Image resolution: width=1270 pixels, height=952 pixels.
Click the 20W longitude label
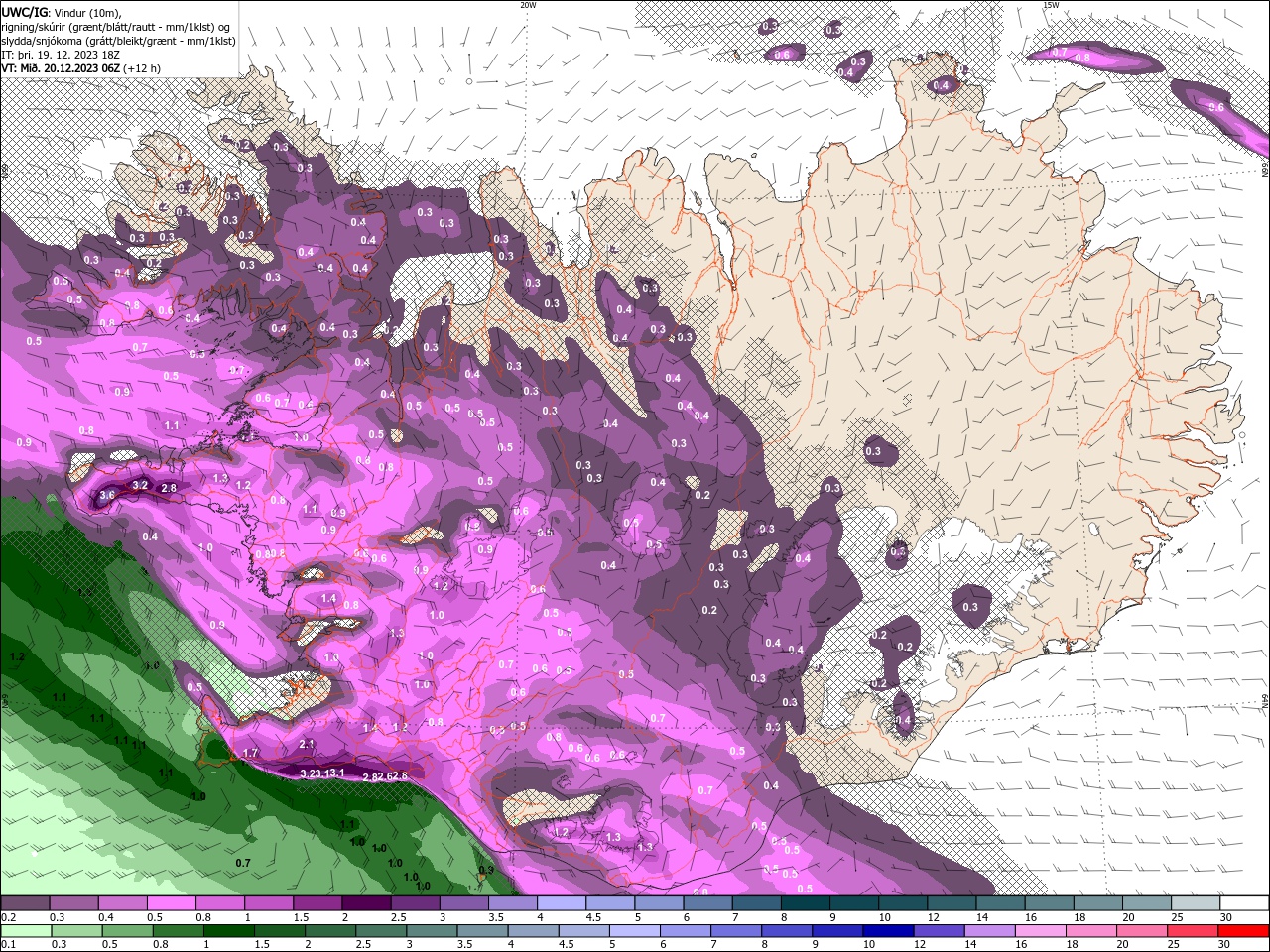tap(529, 5)
